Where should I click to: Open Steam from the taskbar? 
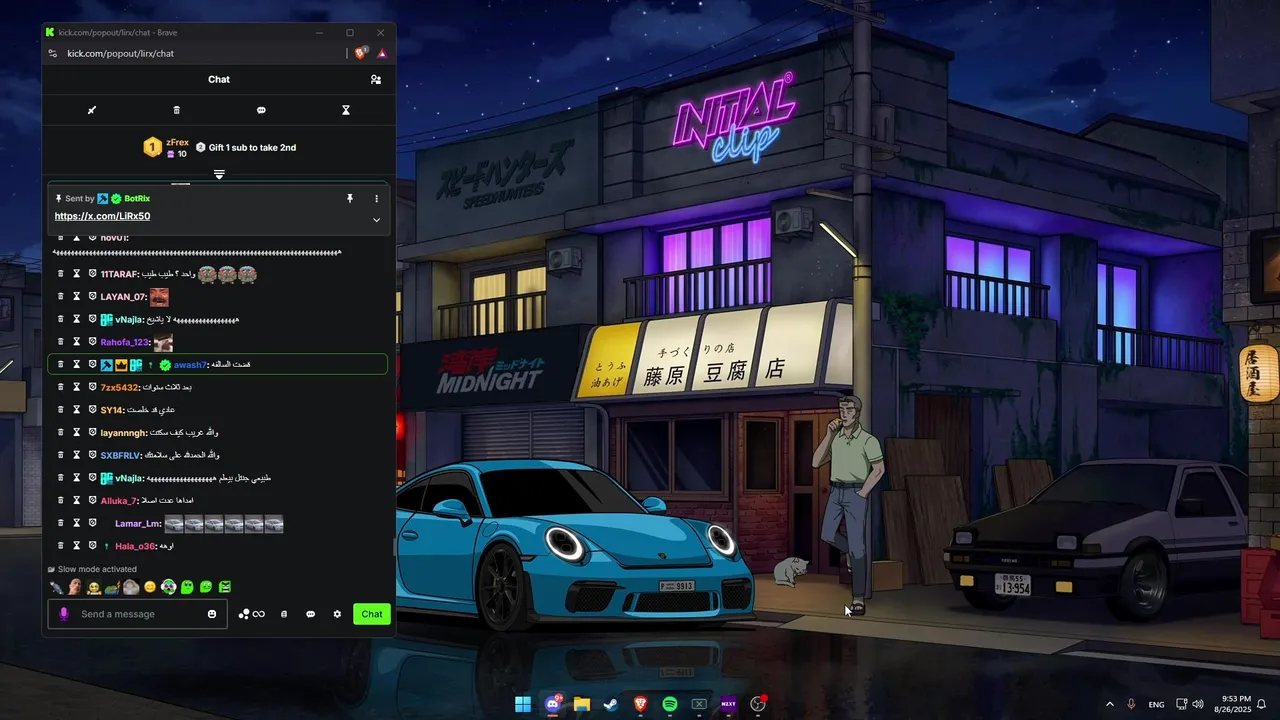[x=611, y=704]
